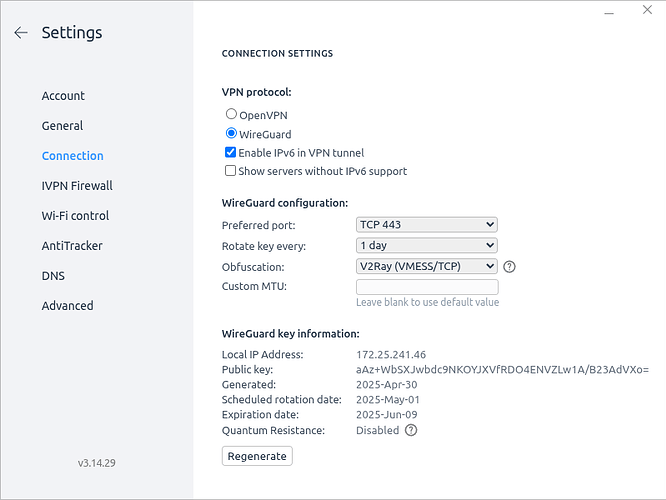This screenshot has height=500, width=666.
Task: Enable Show servers without IPv6 support
Action: (230, 171)
